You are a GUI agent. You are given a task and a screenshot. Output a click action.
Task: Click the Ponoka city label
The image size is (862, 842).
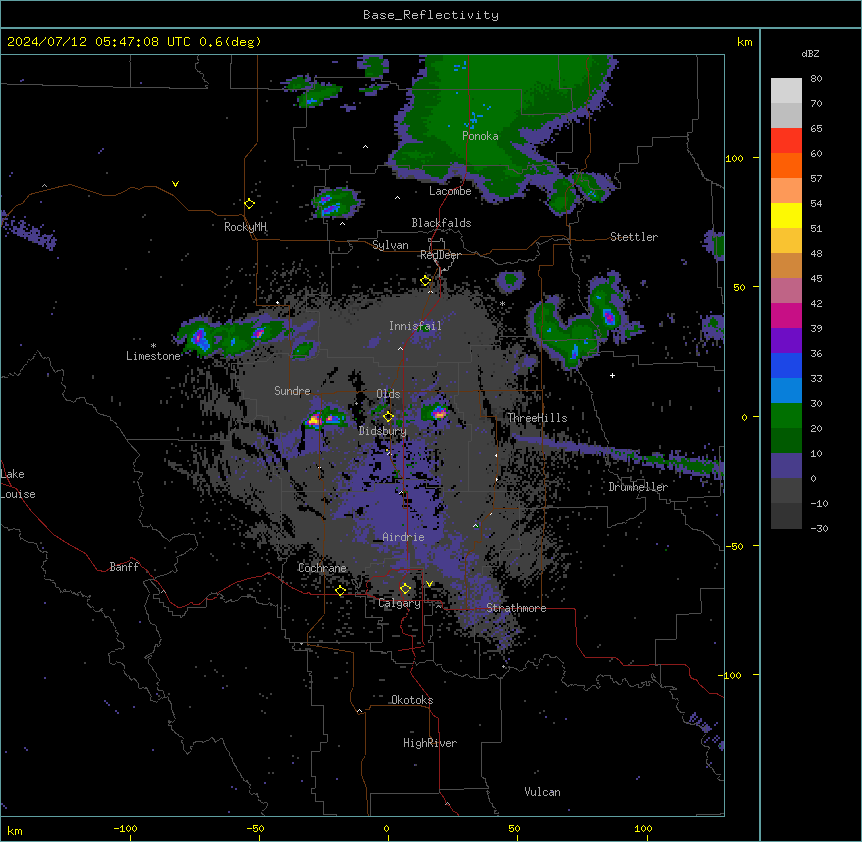tap(480, 136)
